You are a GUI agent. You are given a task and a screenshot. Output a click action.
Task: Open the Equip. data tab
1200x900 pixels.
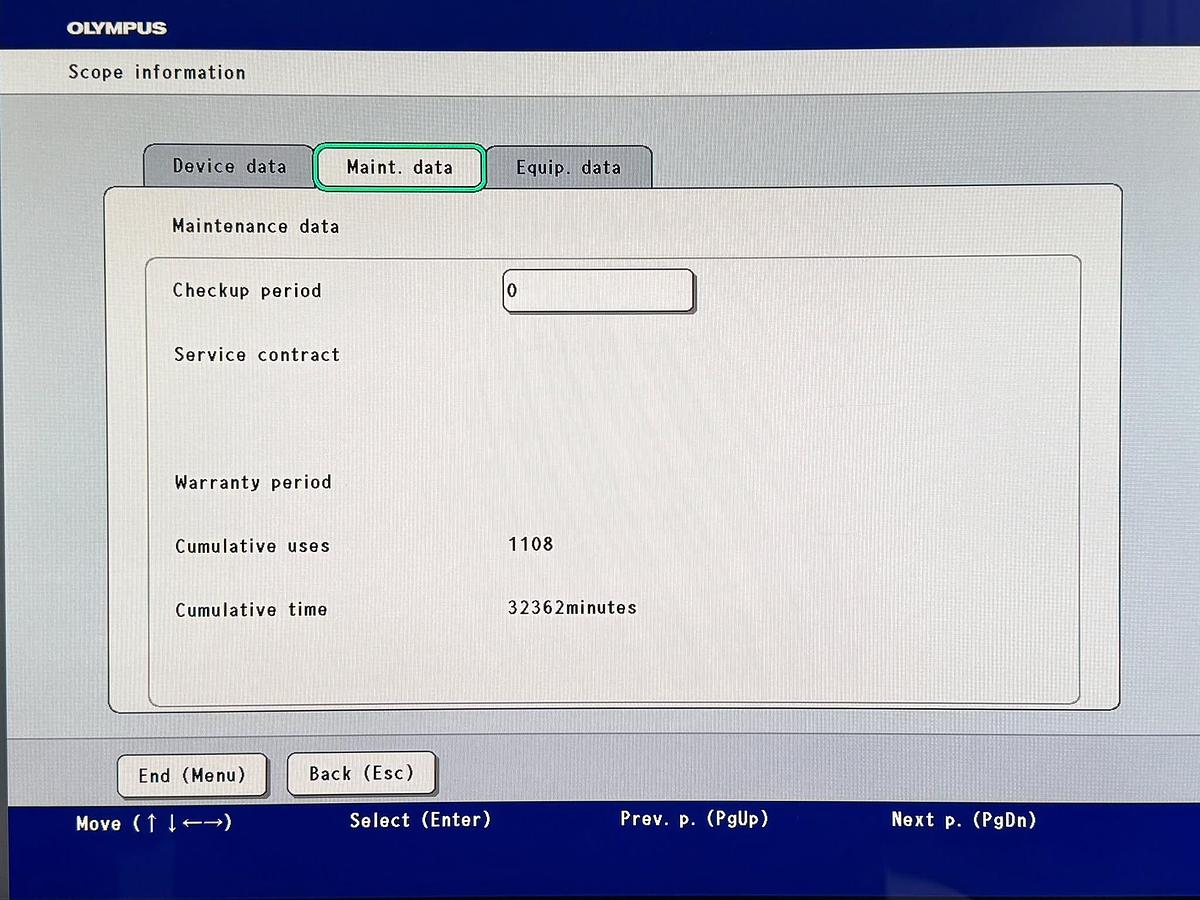[x=569, y=167]
